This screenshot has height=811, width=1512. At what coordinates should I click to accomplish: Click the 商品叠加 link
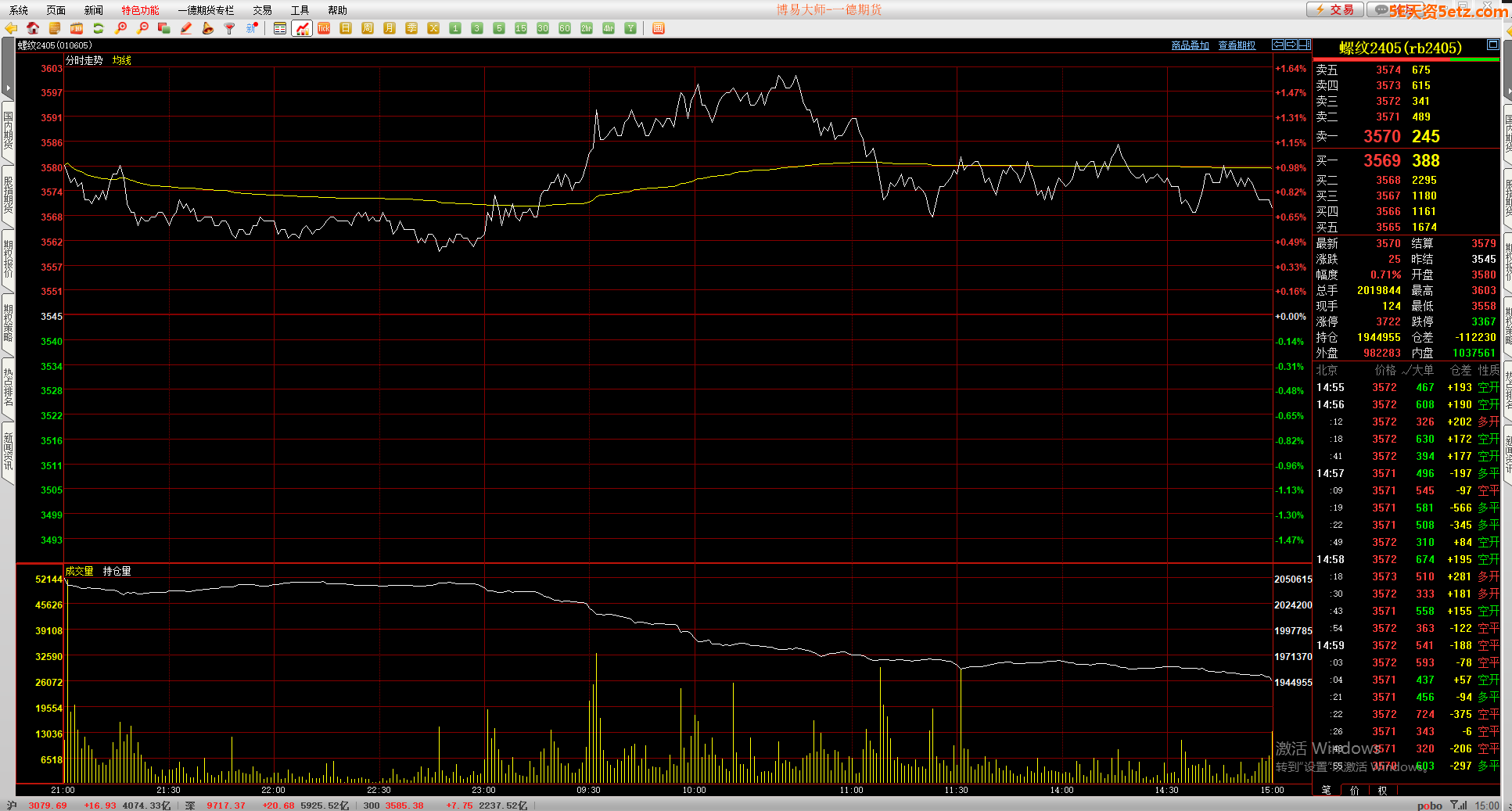(1190, 45)
